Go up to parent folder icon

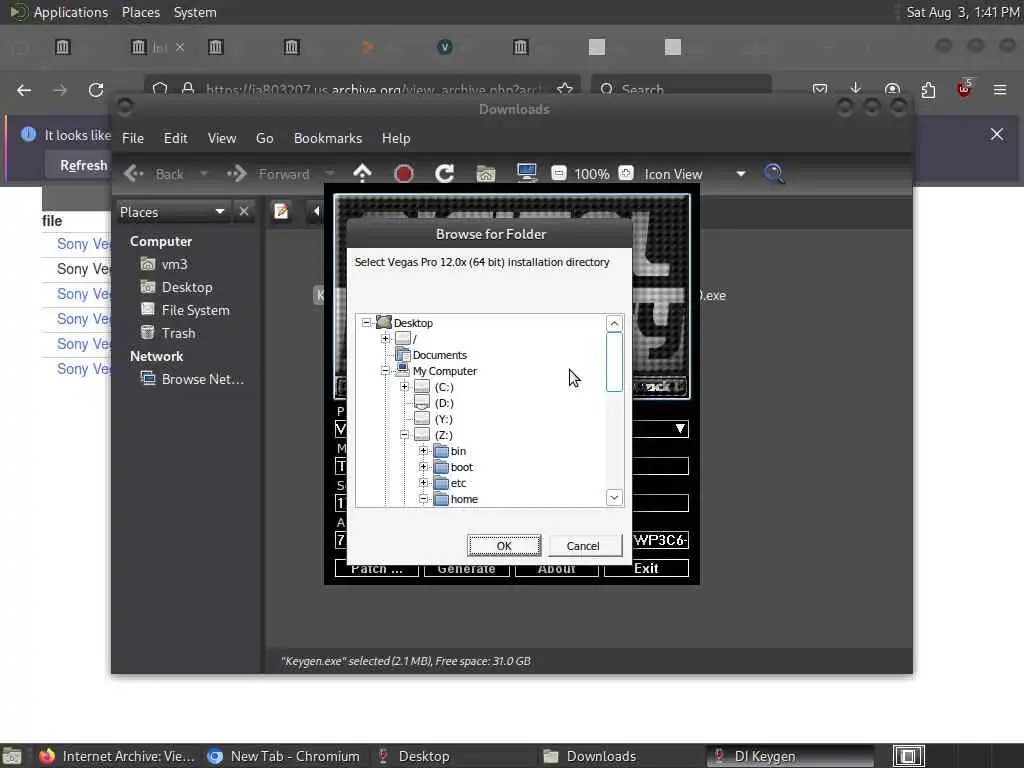362,173
